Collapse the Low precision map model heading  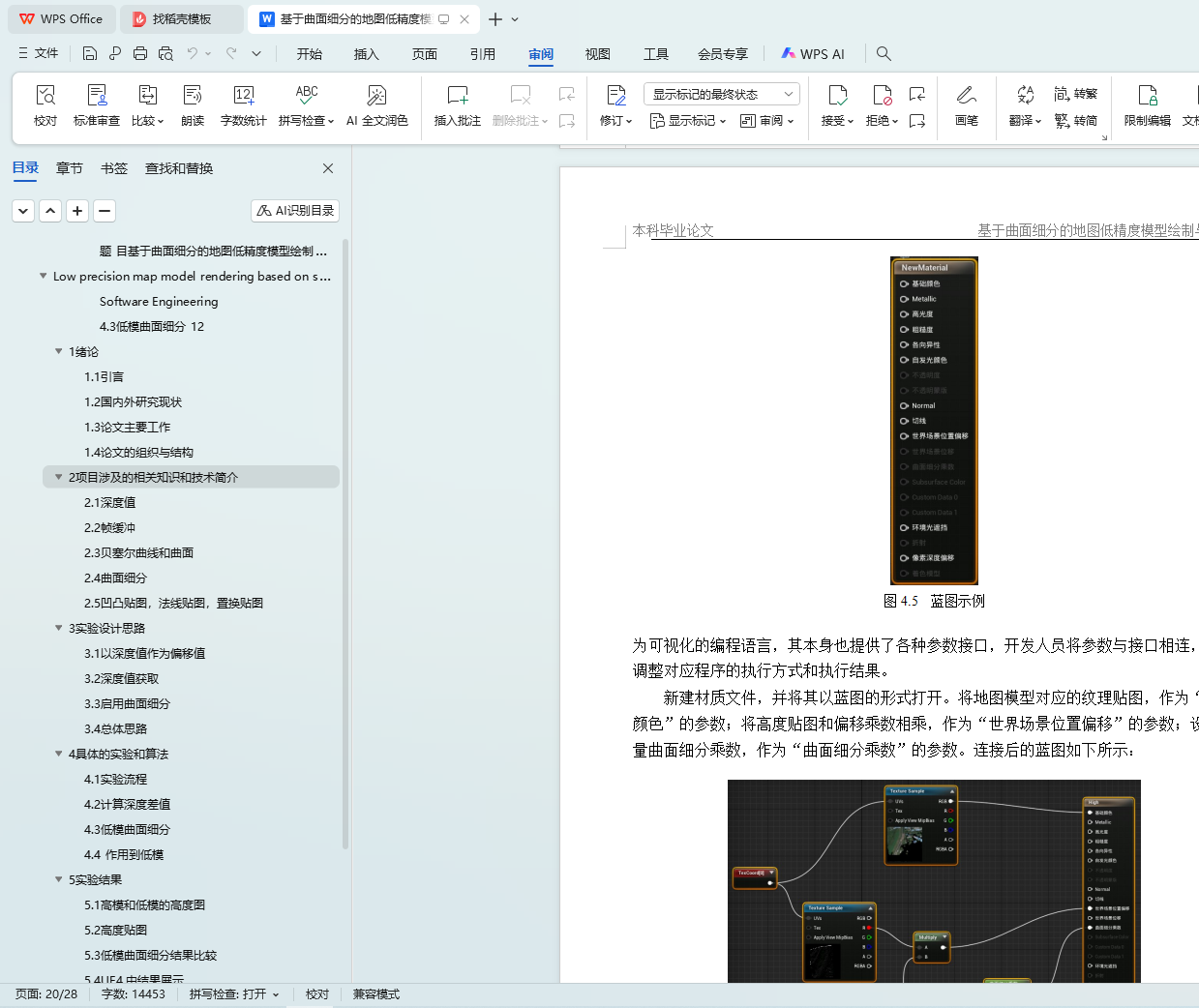(44, 277)
